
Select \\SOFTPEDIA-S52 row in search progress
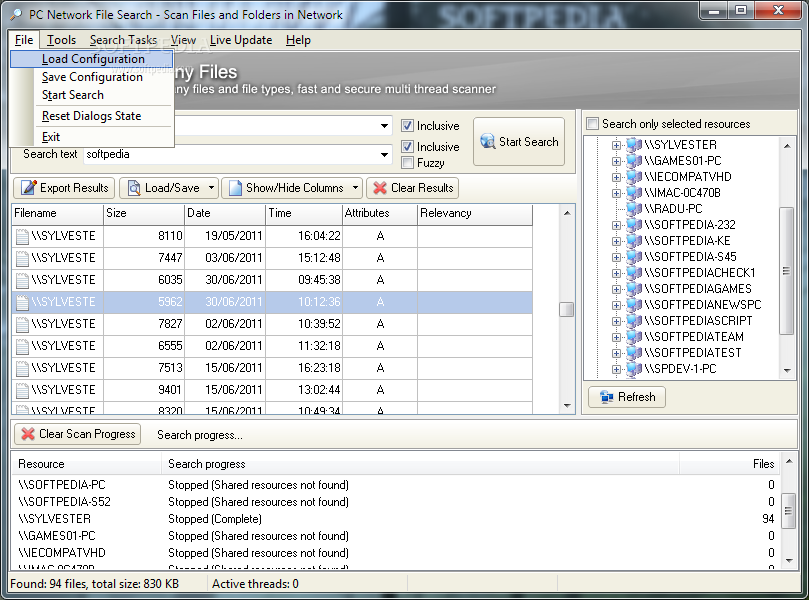pyautogui.click(x=396, y=502)
